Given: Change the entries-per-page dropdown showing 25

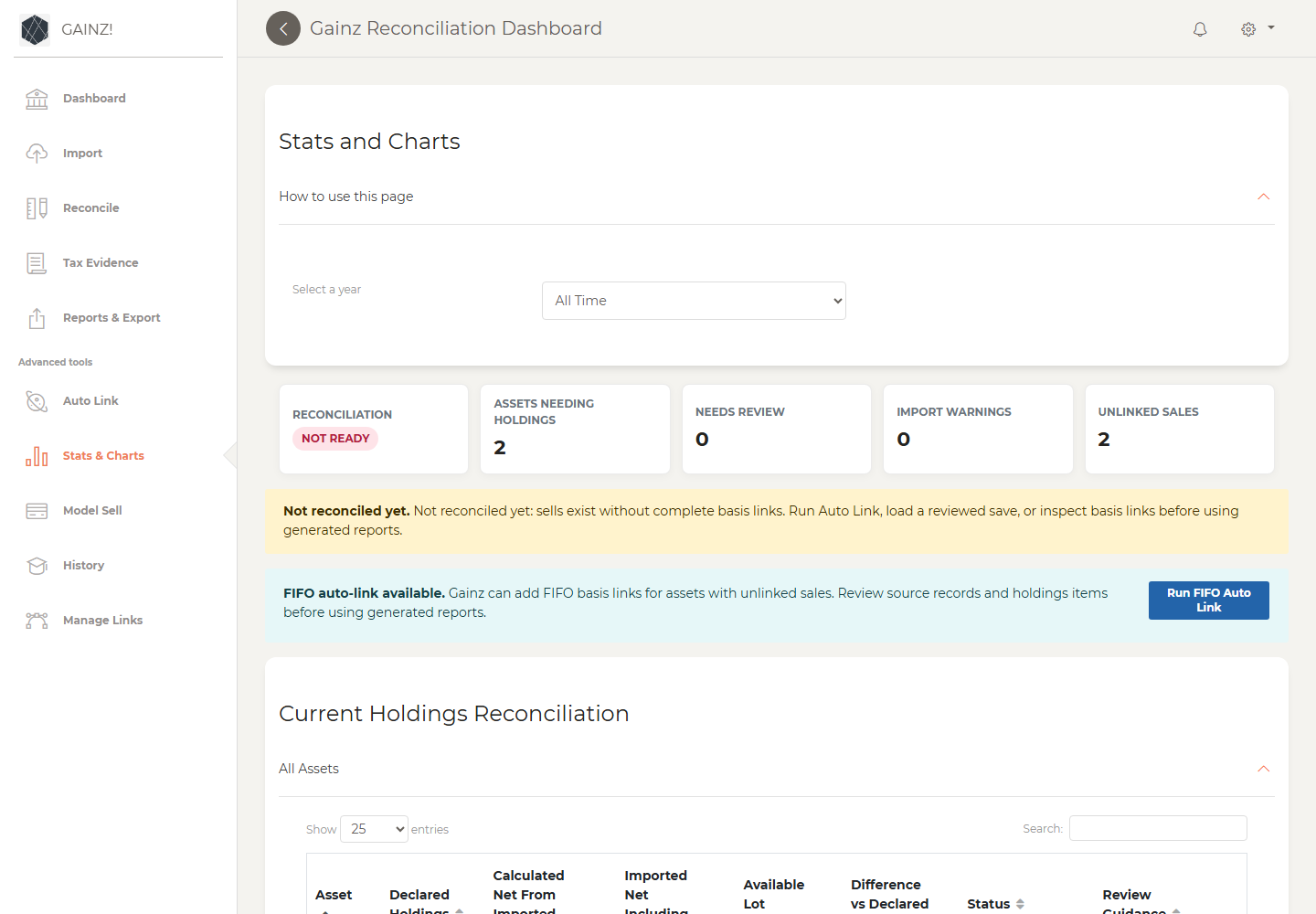Looking at the screenshot, I should (374, 829).
